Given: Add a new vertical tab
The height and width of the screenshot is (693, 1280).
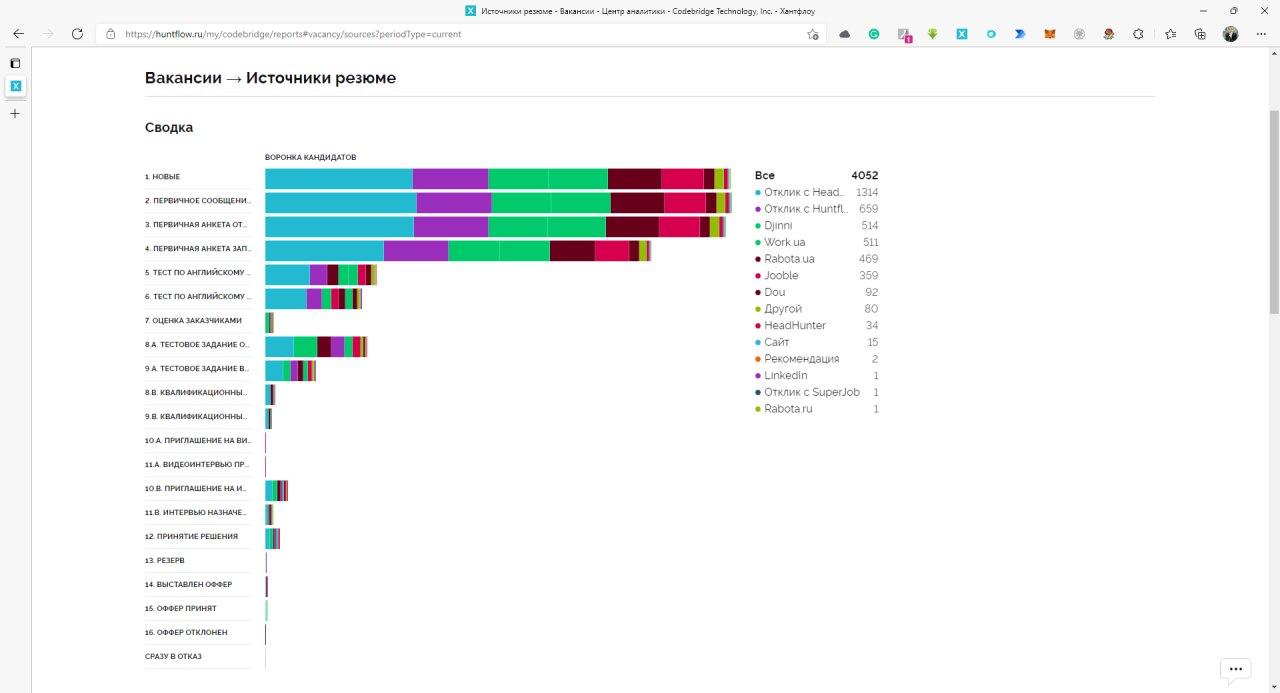Looking at the screenshot, I should [15, 113].
